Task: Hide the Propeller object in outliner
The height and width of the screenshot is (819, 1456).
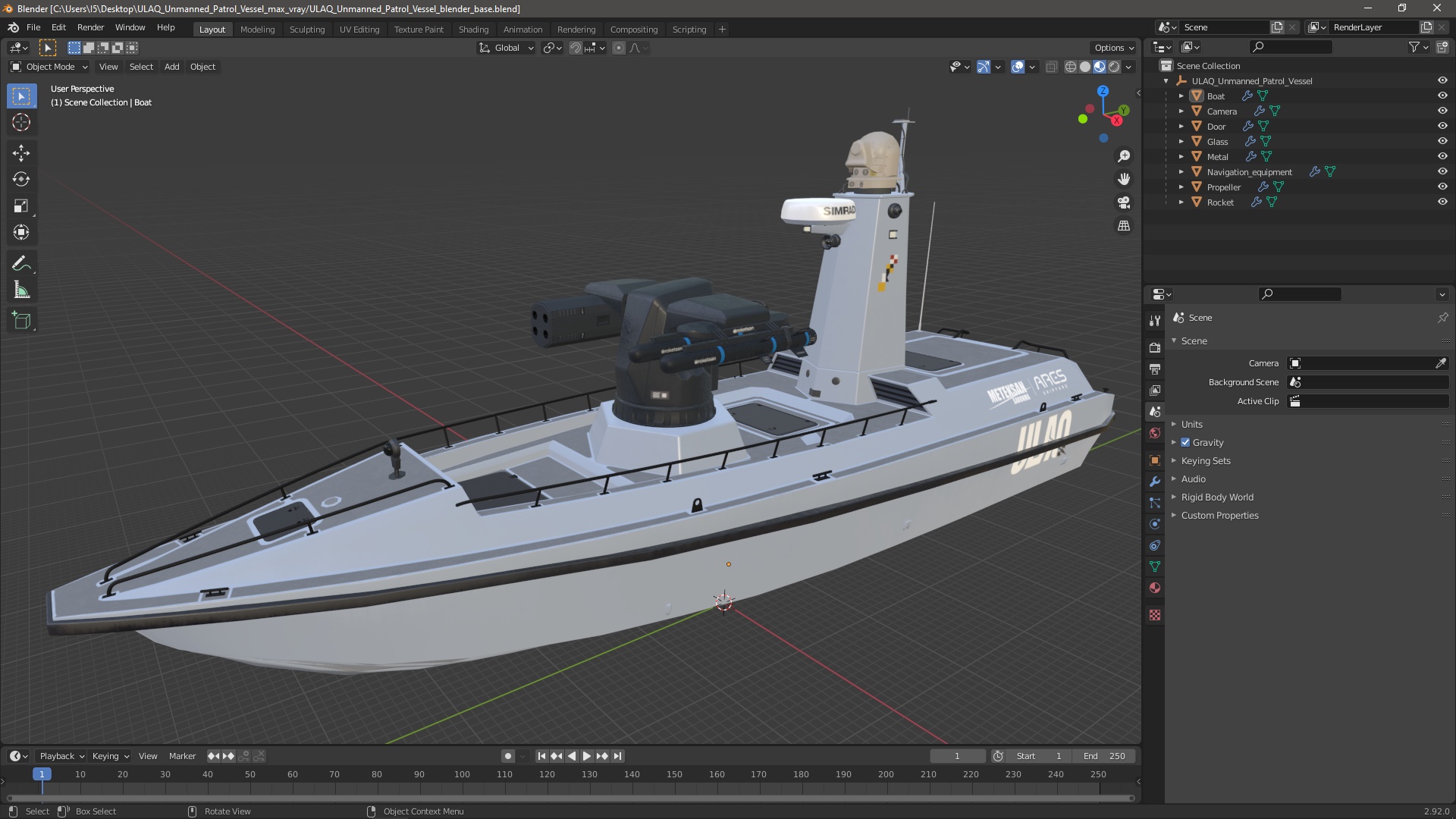Action: point(1442,187)
